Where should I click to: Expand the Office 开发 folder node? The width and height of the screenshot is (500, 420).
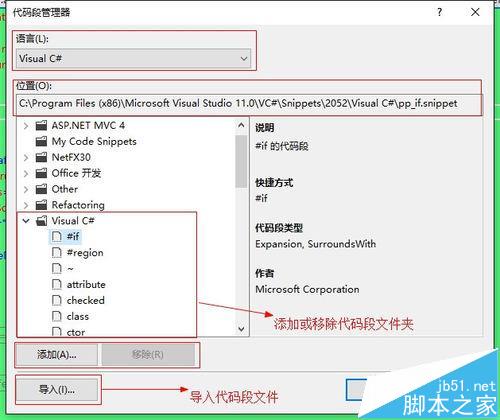click(x=26, y=173)
